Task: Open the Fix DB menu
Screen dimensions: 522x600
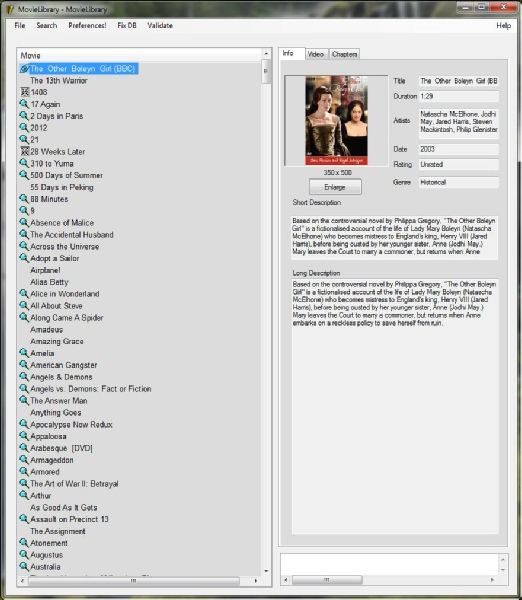Action: click(x=127, y=25)
